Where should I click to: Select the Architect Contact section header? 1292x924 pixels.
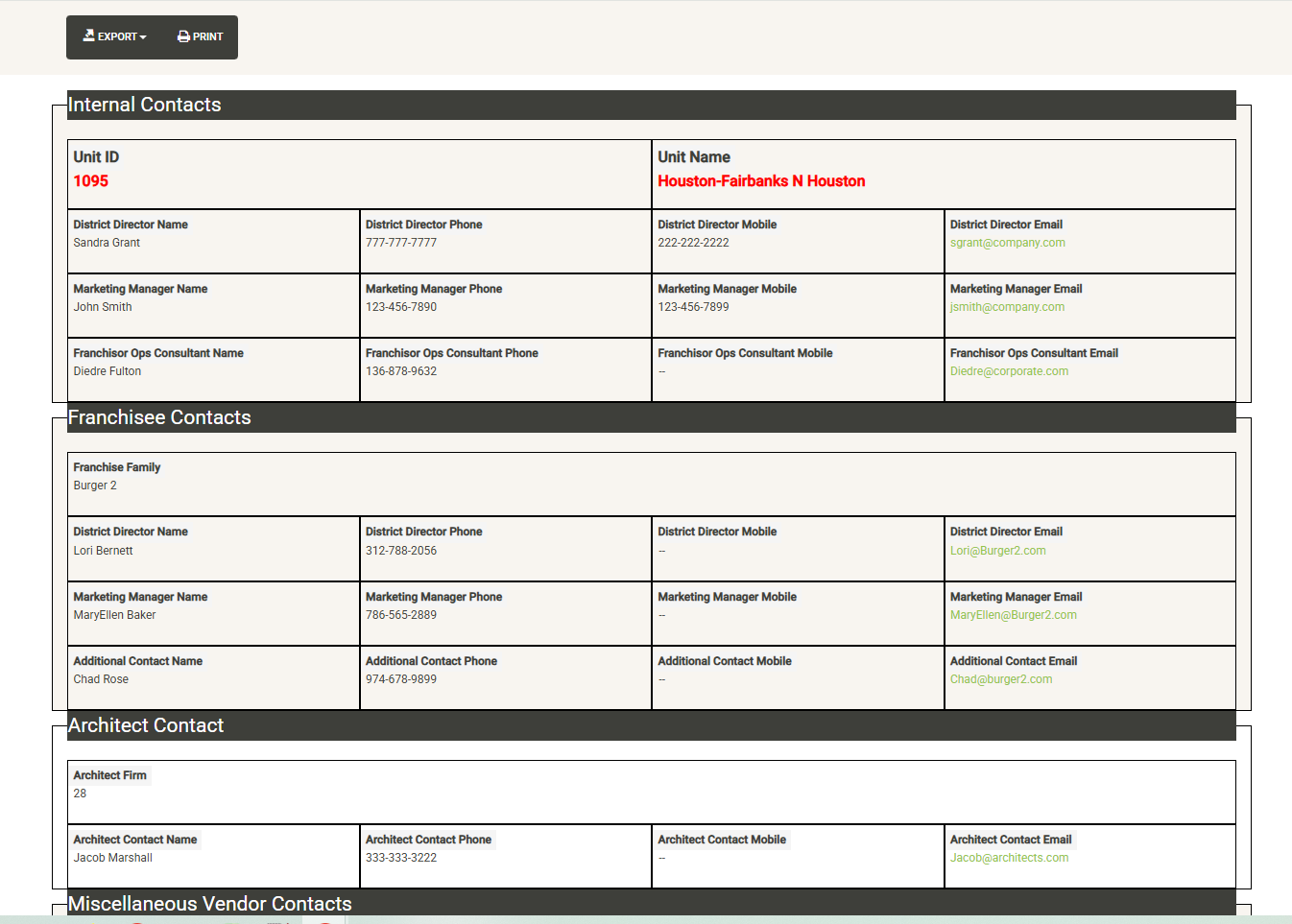pyautogui.click(x=146, y=725)
